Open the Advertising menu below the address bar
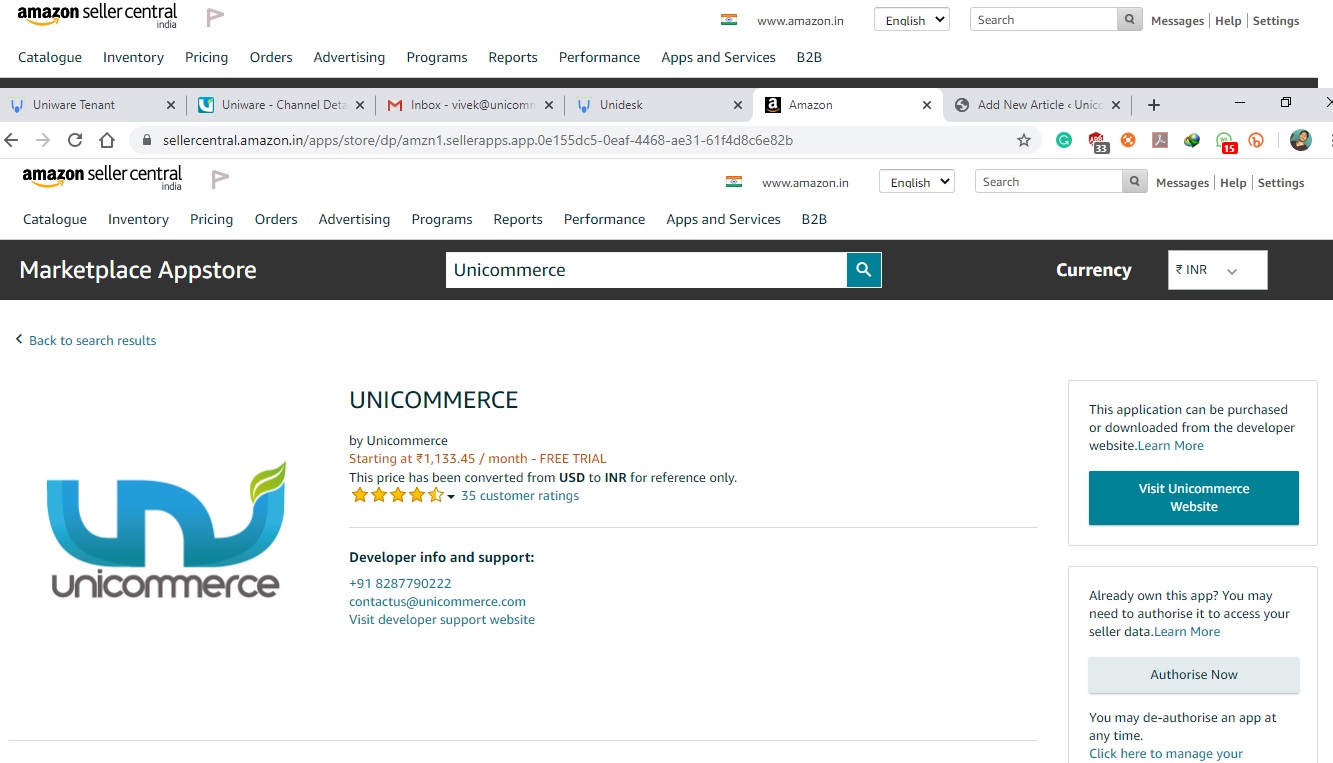Screen dimensions: 1333x763 pyautogui.click(x=354, y=220)
